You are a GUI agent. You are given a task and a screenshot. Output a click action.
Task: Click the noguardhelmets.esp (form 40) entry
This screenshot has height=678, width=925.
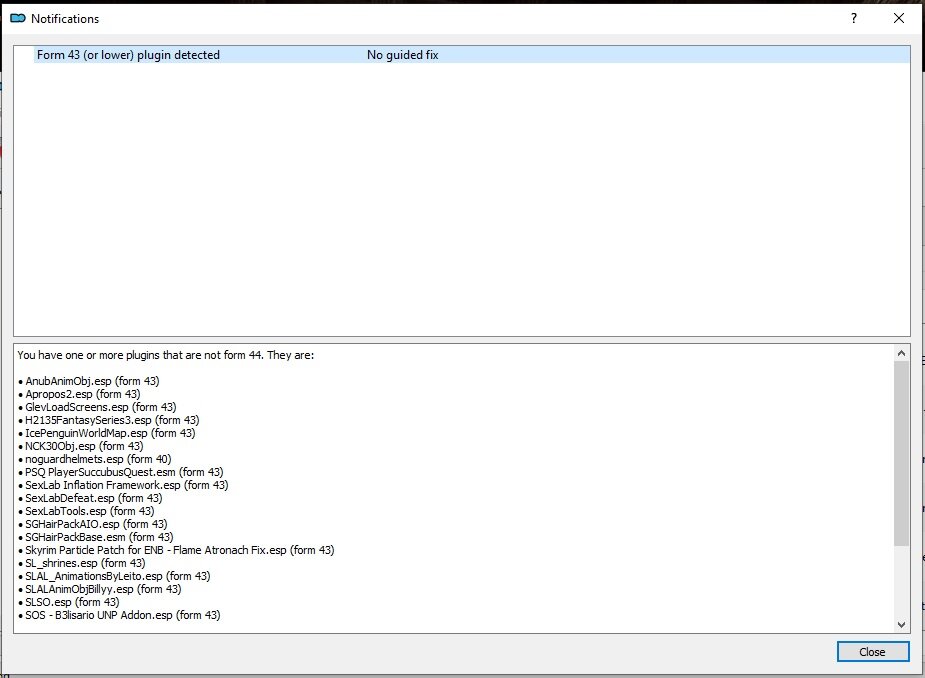point(97,459)
